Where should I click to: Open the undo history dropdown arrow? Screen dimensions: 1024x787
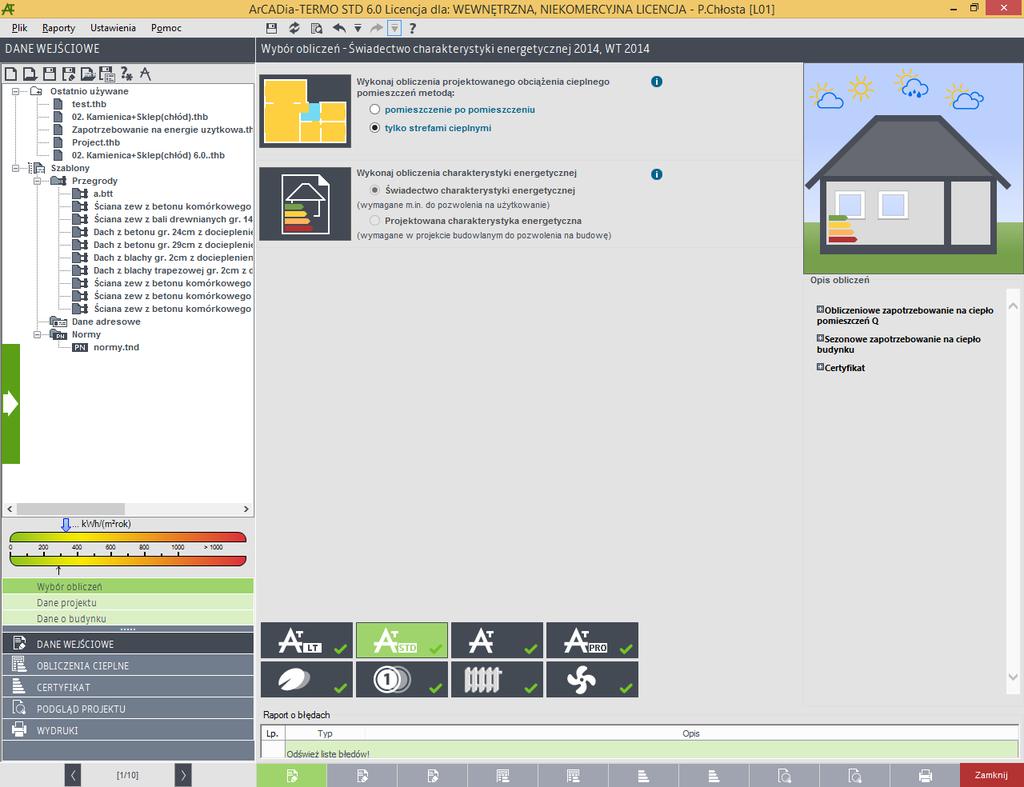[x=358, y=28]
